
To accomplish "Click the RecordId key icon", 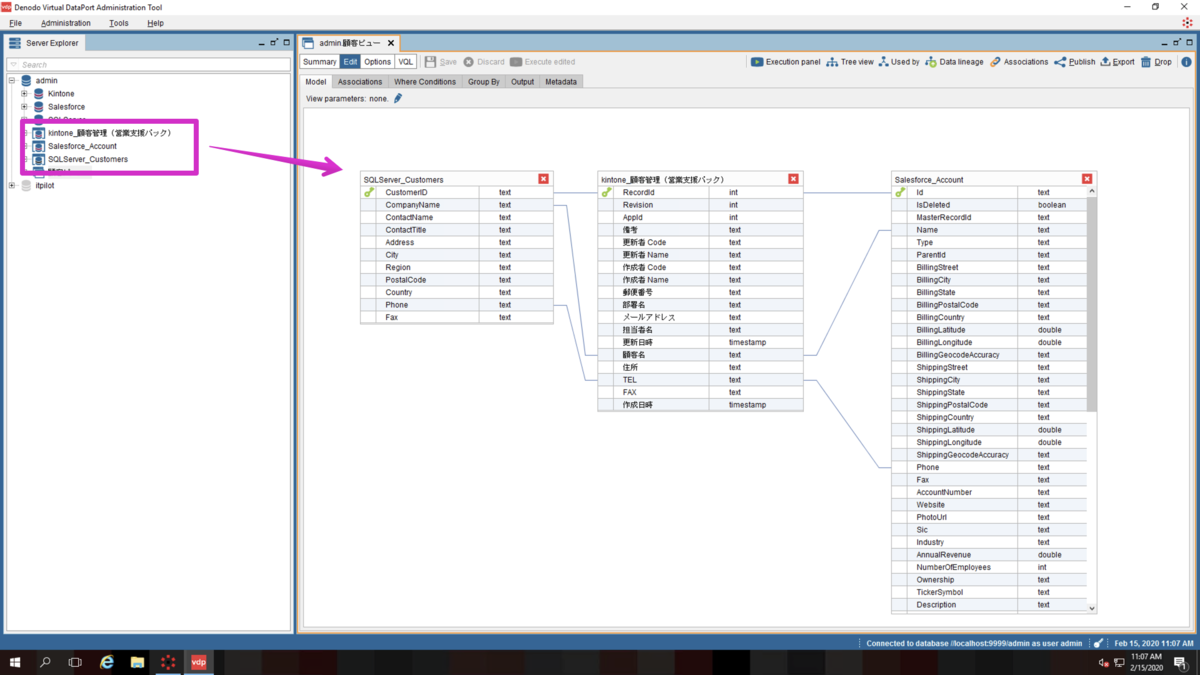I will pos(607,192).
